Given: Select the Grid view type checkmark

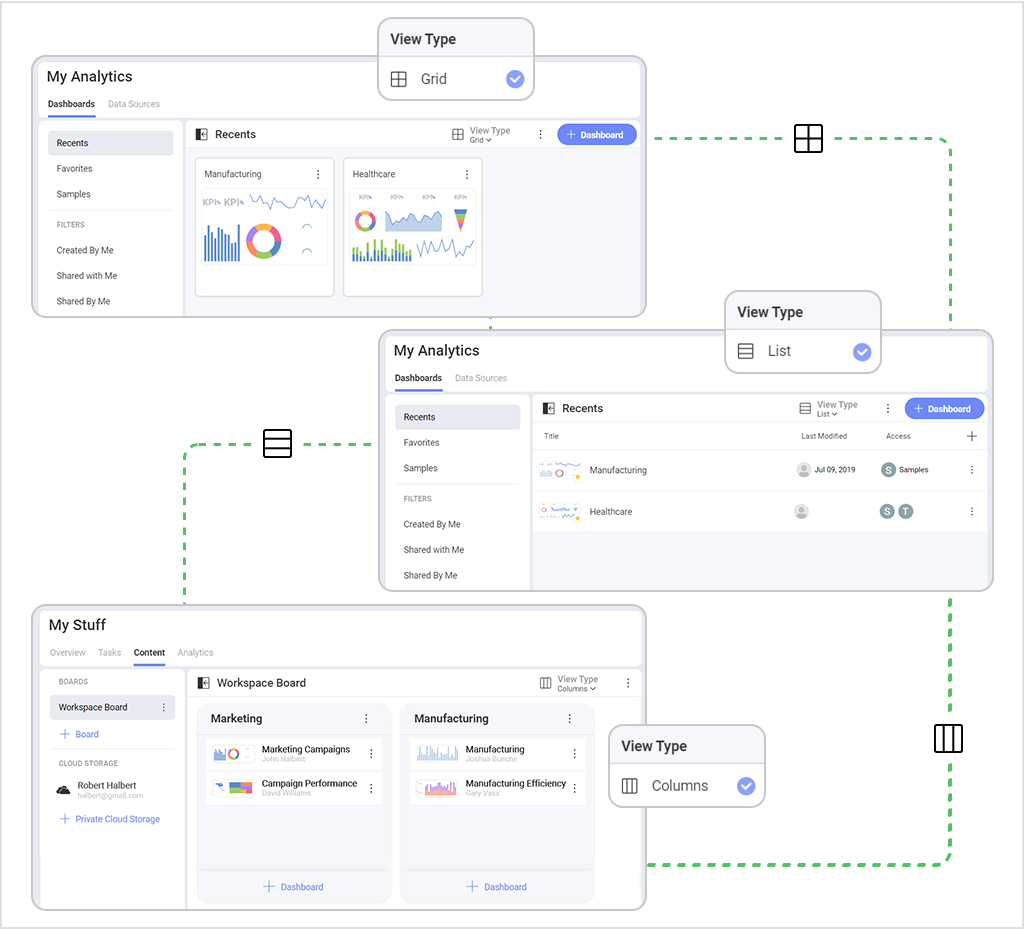Looking at the screenshot, I should click(x=514, y=79).
